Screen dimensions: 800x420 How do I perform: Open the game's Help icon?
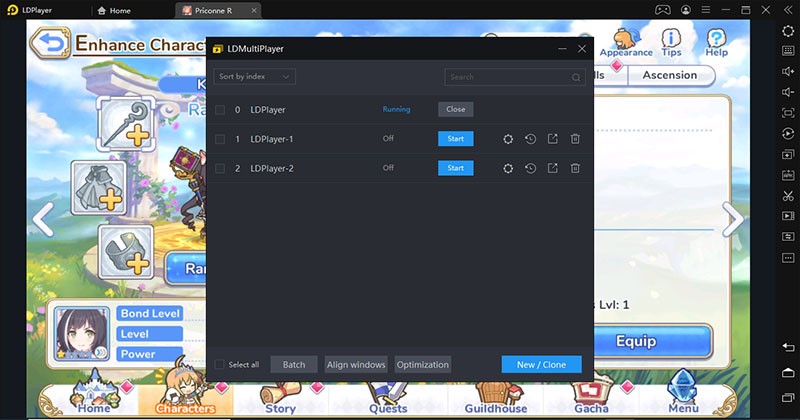[716, 42]
